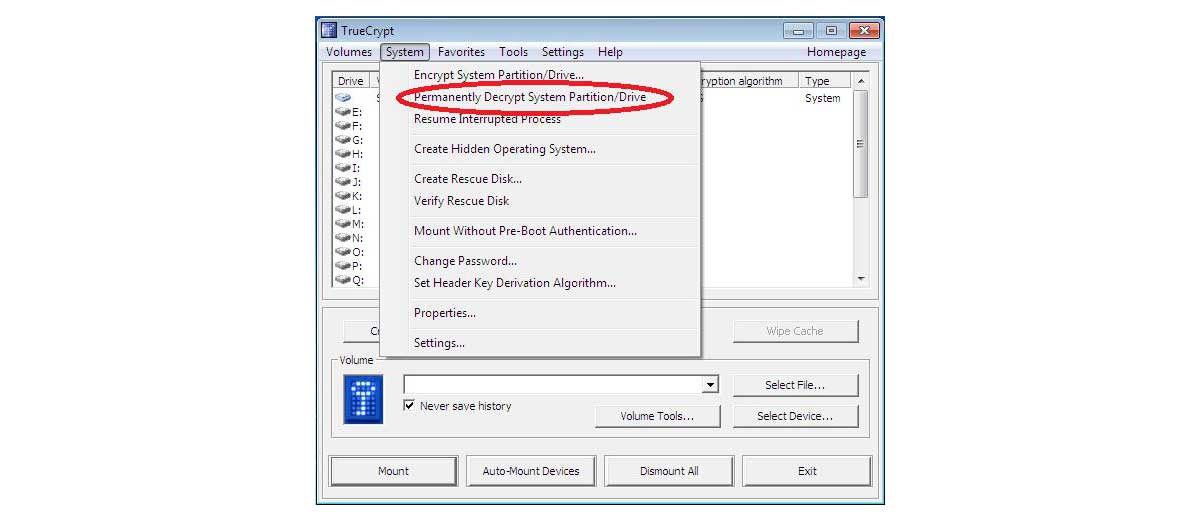
Task: Open the Tools menu
Action: click(x=513, y=52)
